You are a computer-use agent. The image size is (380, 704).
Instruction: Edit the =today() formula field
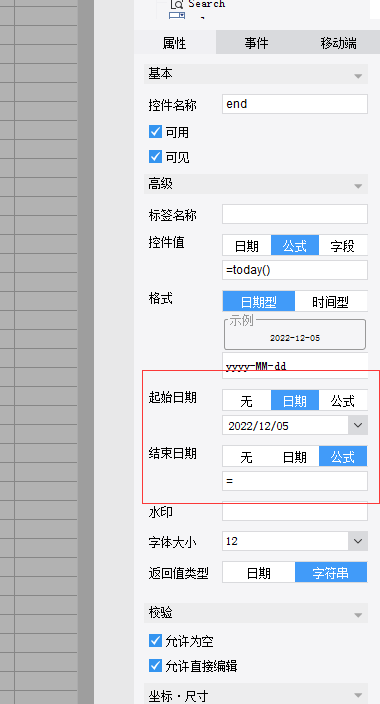coord(295,270)
